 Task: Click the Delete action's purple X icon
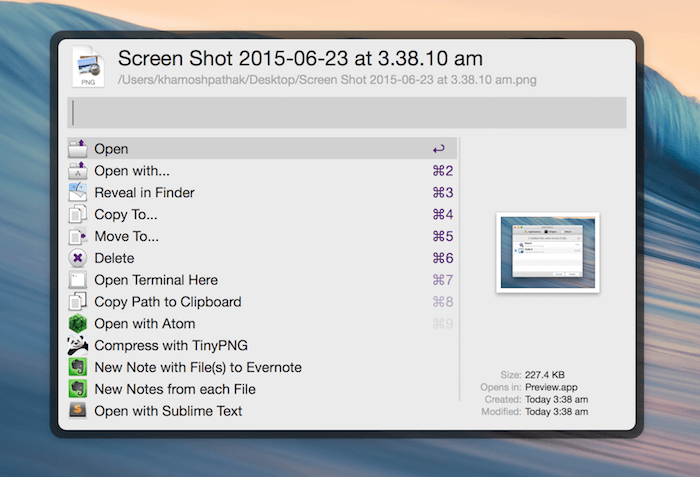(78, 258)
